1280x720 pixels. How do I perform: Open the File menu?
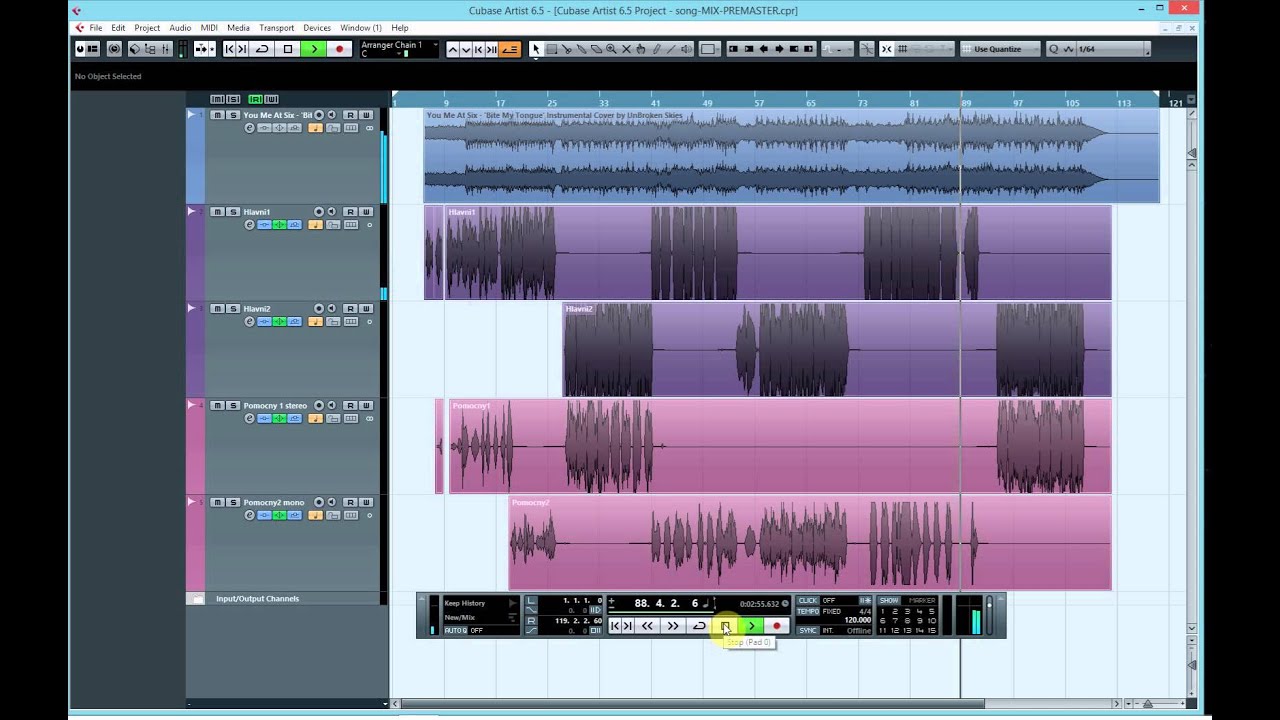(96, 28)
